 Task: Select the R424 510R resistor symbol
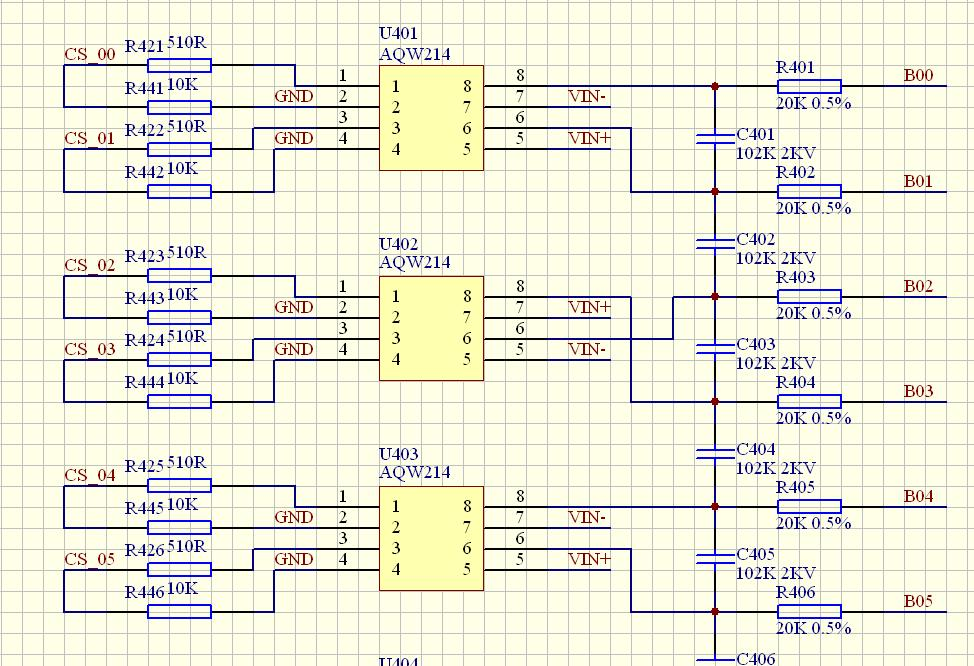click(x=179, y=360)
